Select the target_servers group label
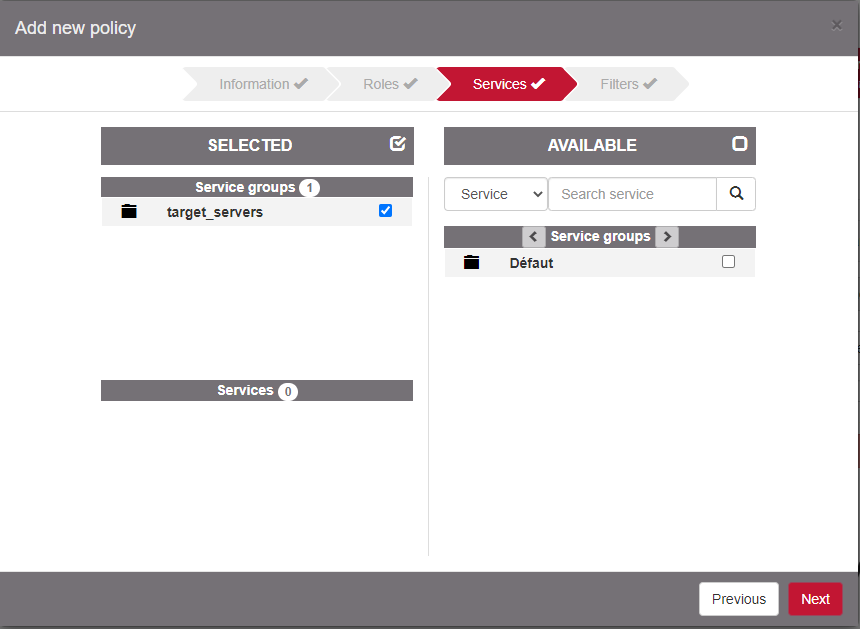 (215, 212)
